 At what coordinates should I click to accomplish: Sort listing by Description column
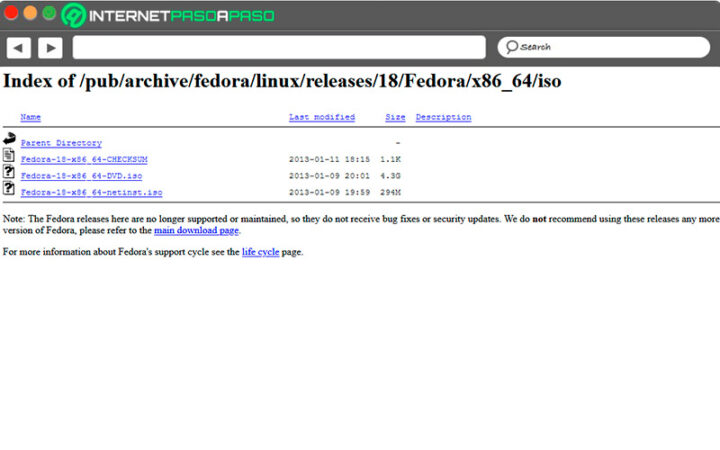click(x=444, y=117)
